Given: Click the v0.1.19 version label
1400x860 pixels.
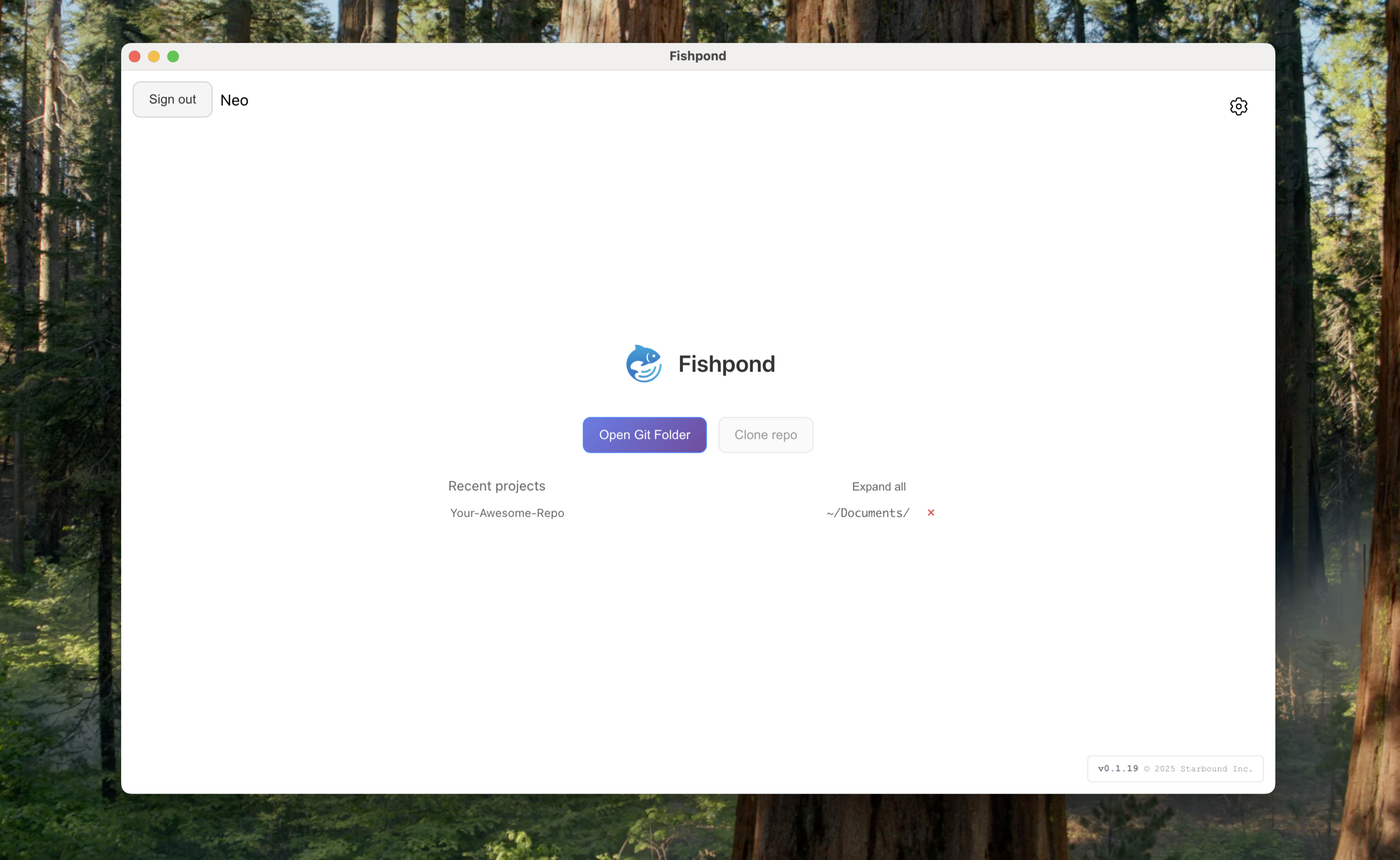Looking at the screenshot, I should (1118, 769).
